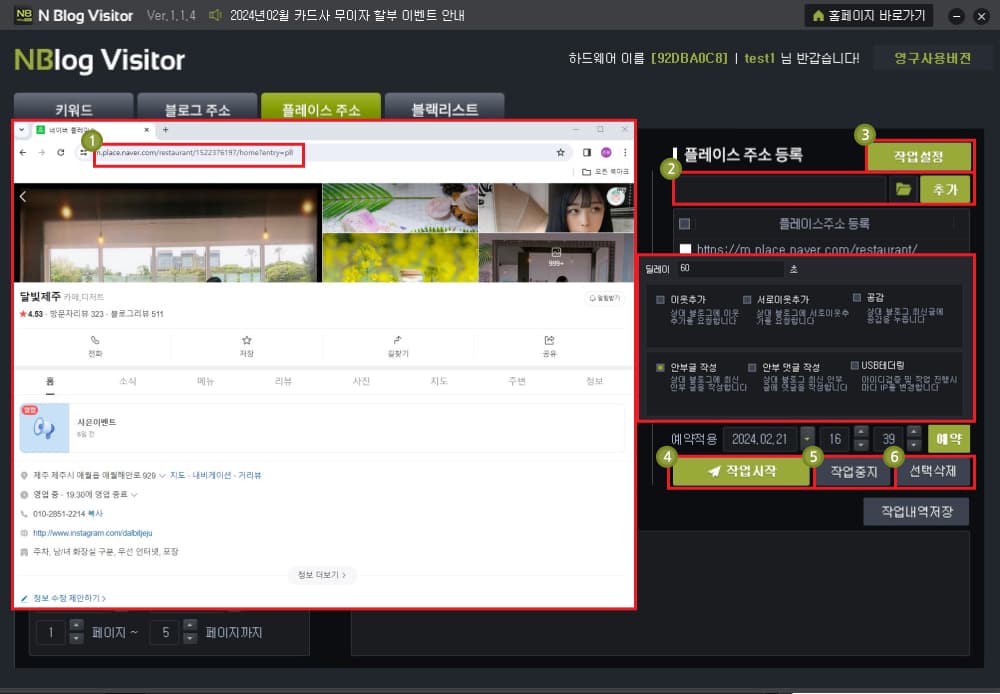This screenshot has width=1000, height=694.
Task: Select the 플레이스 주소 tab
Action: 321,107
